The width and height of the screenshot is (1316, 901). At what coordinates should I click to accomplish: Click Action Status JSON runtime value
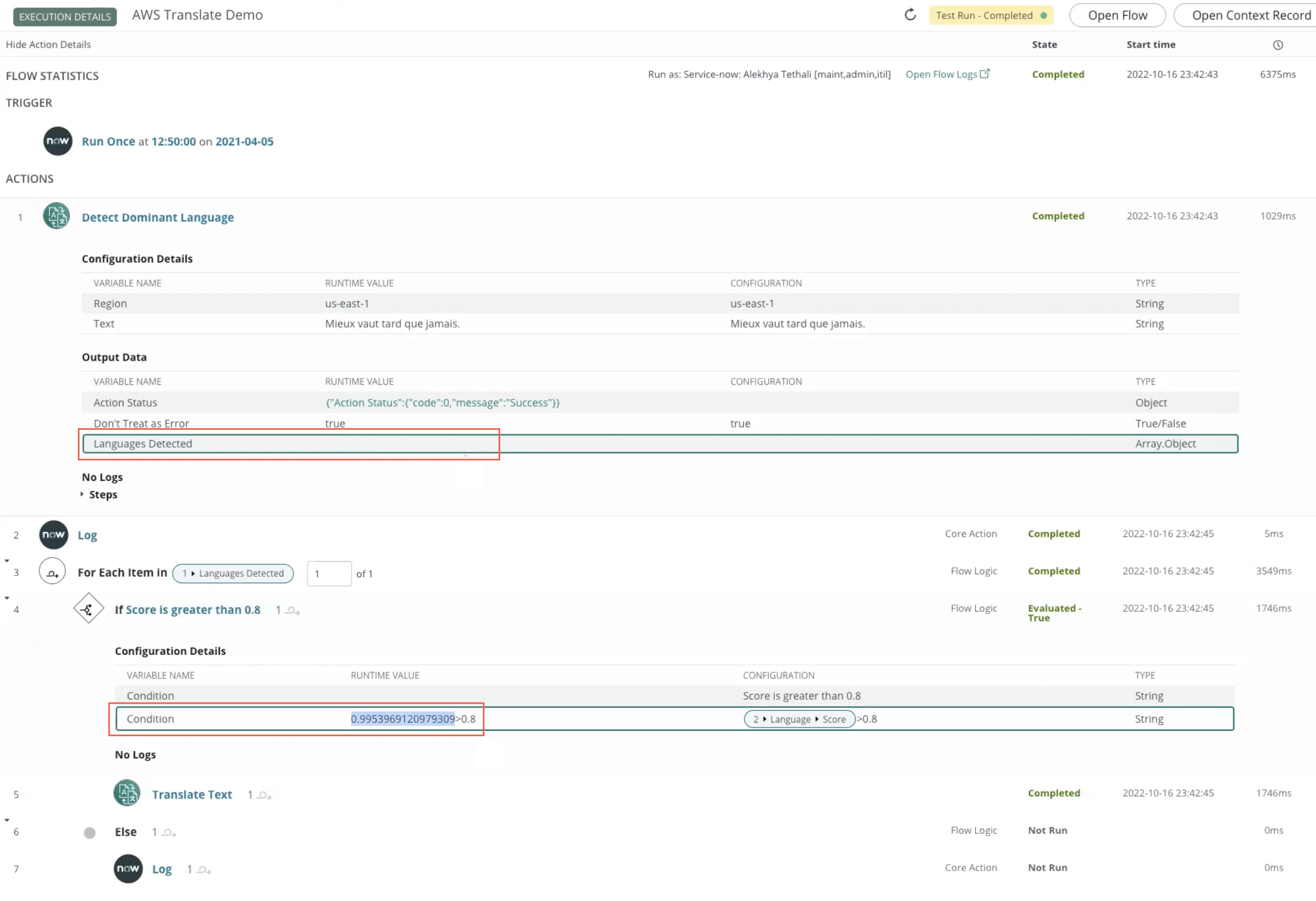tap(442, 402)
